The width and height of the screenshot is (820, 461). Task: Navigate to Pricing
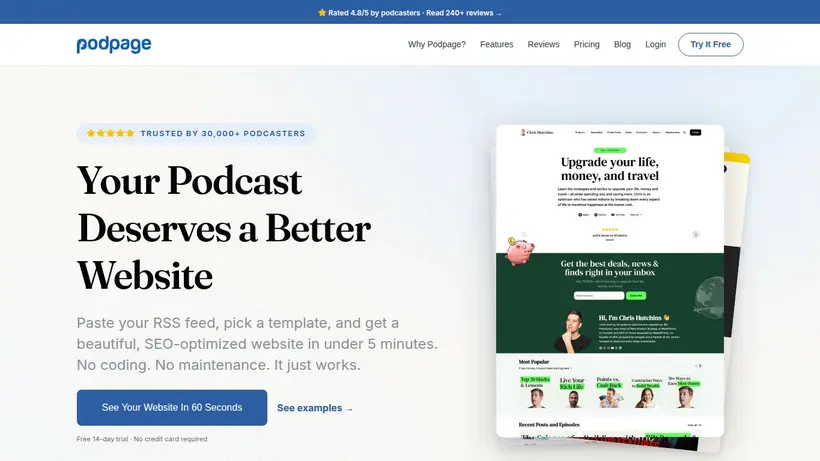(586, 44)
